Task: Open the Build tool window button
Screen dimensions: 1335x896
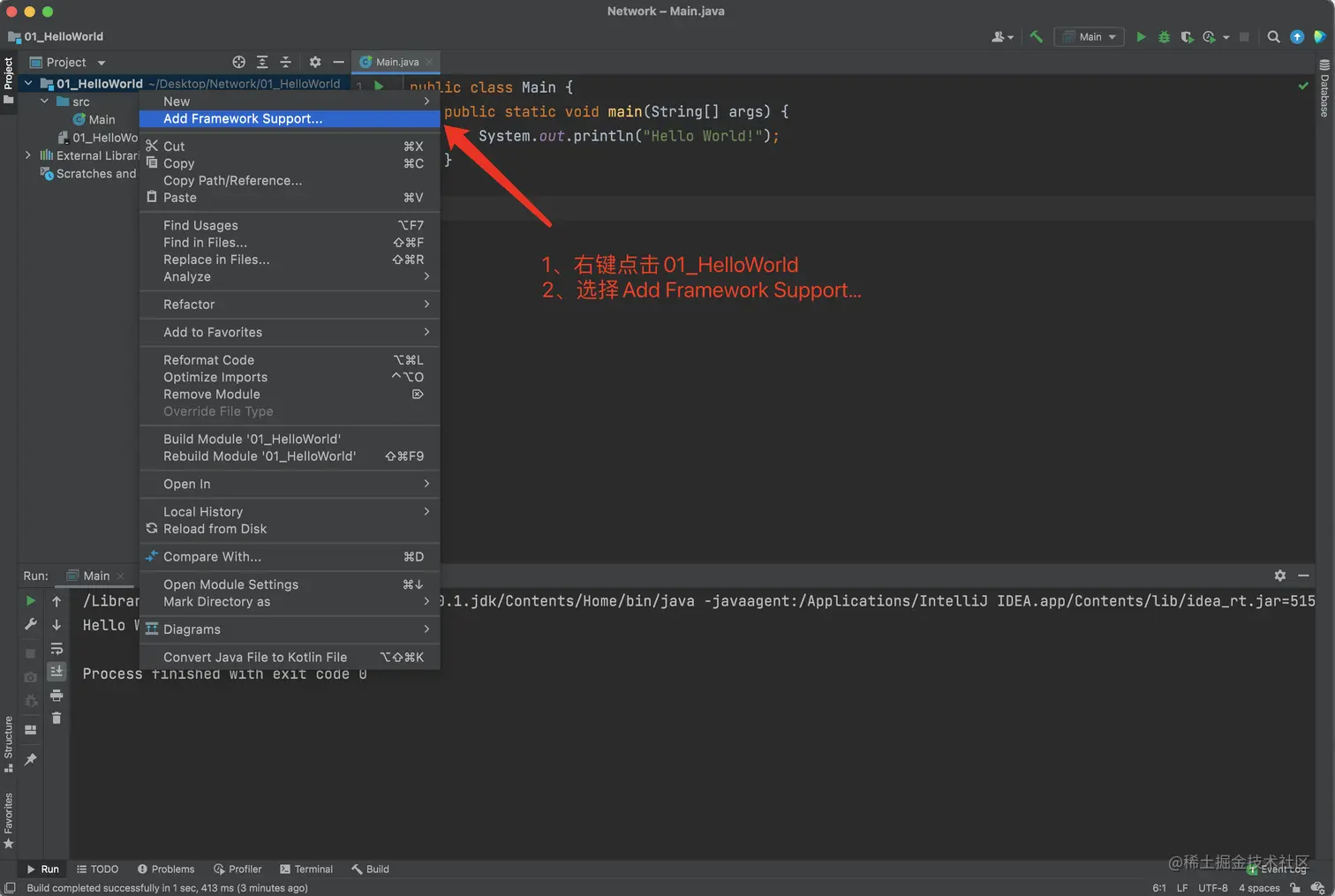Action: (x=370, y=870)
